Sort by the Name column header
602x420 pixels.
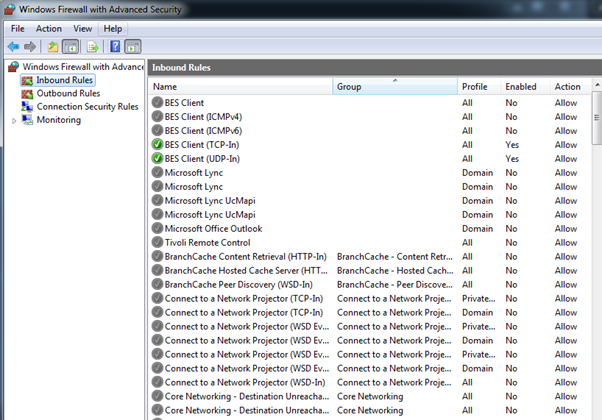coord(240,86)
